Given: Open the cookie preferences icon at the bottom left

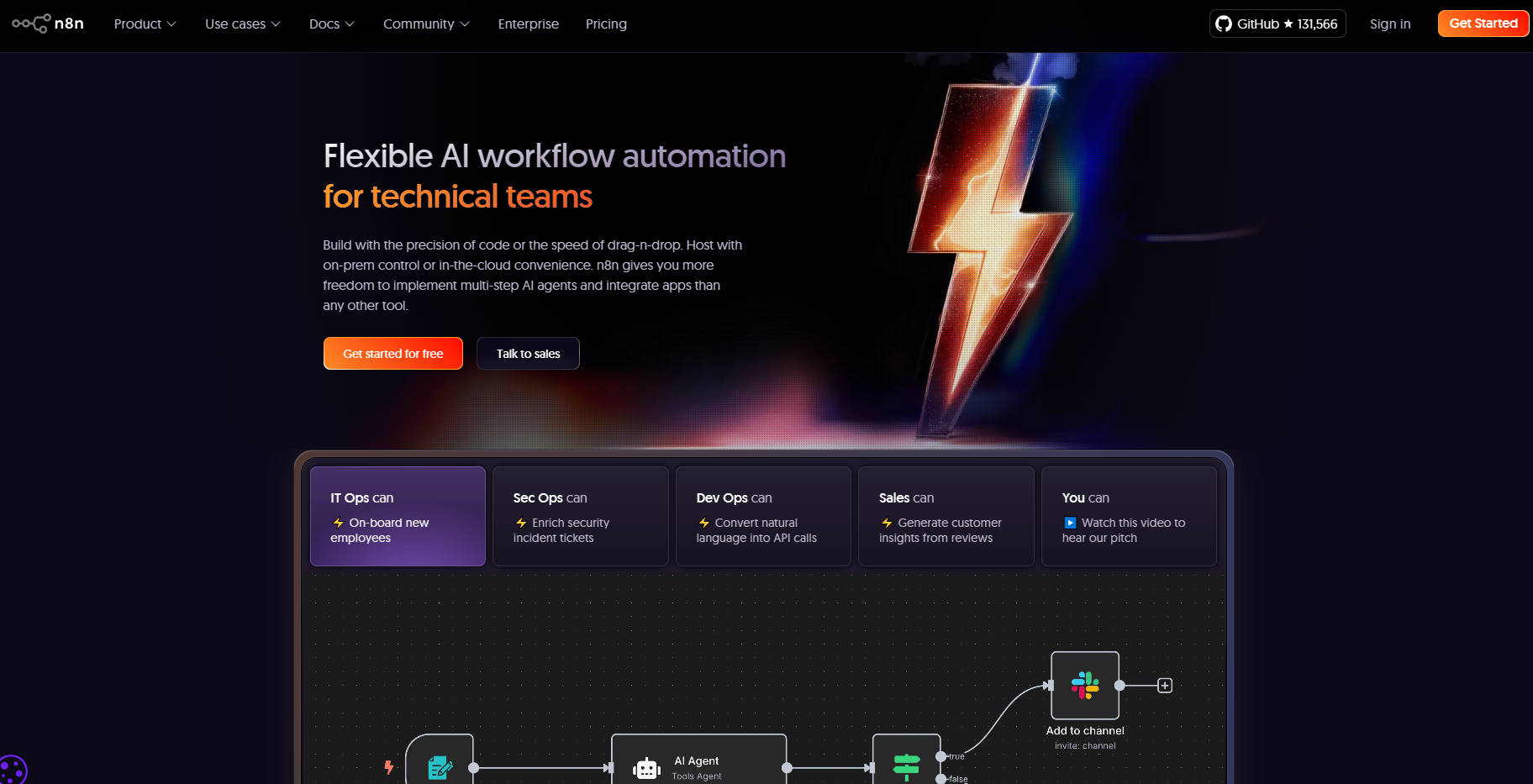Looking at the screenshot, I should click(x=12, y=770).
